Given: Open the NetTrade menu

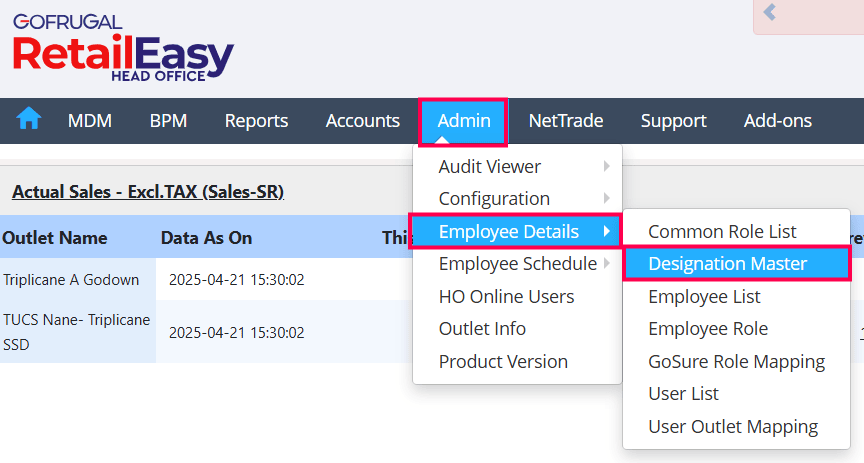Looking at the screenshot, I should pyautogui.click(x=566, y=121).
